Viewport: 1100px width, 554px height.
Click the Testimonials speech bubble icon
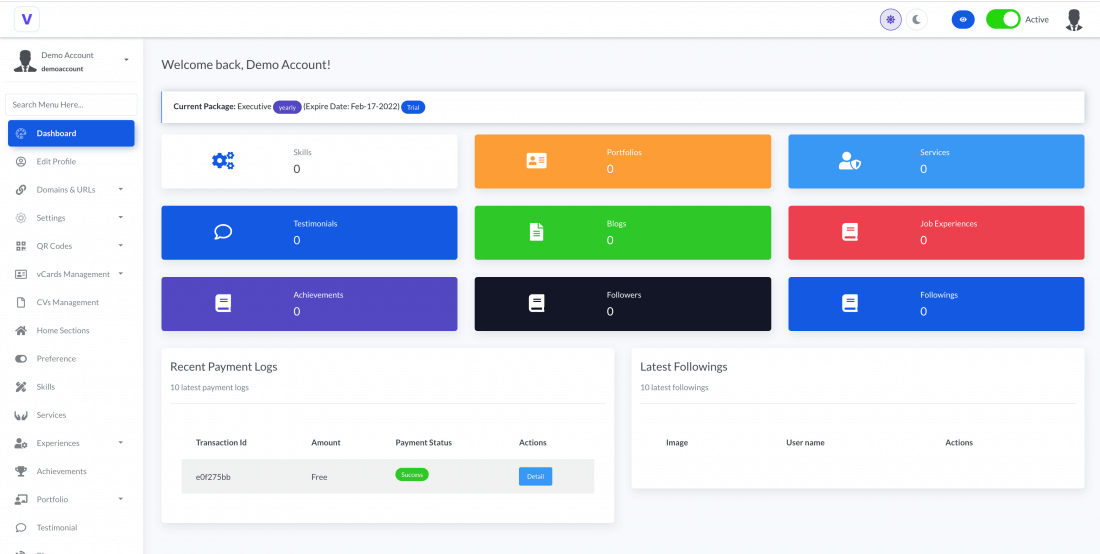pyautogui.click(x=223, y=232)
